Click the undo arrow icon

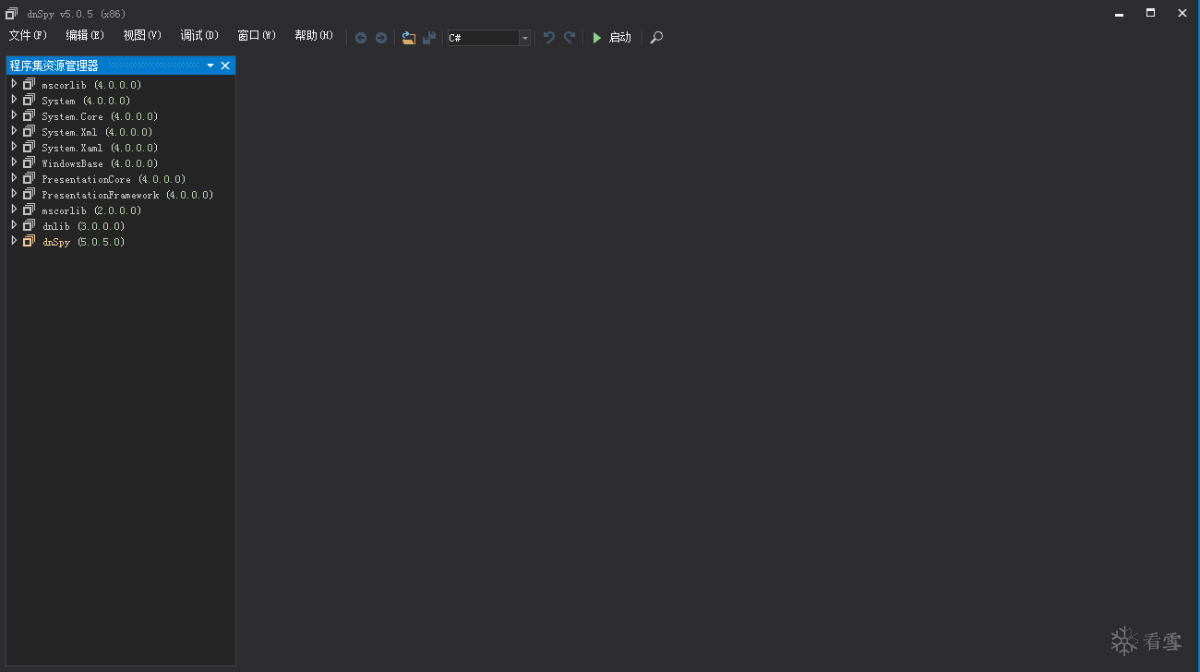(x=549, y=38)
